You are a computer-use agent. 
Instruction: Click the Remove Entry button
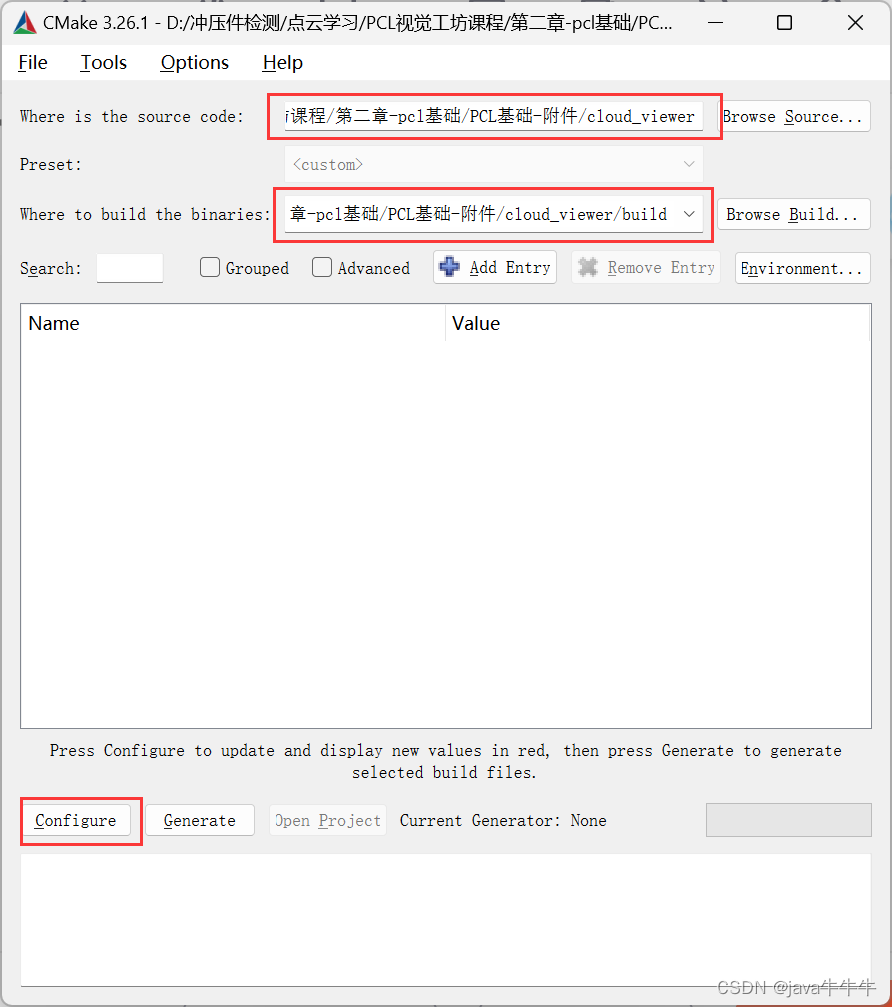coord(646,267)
